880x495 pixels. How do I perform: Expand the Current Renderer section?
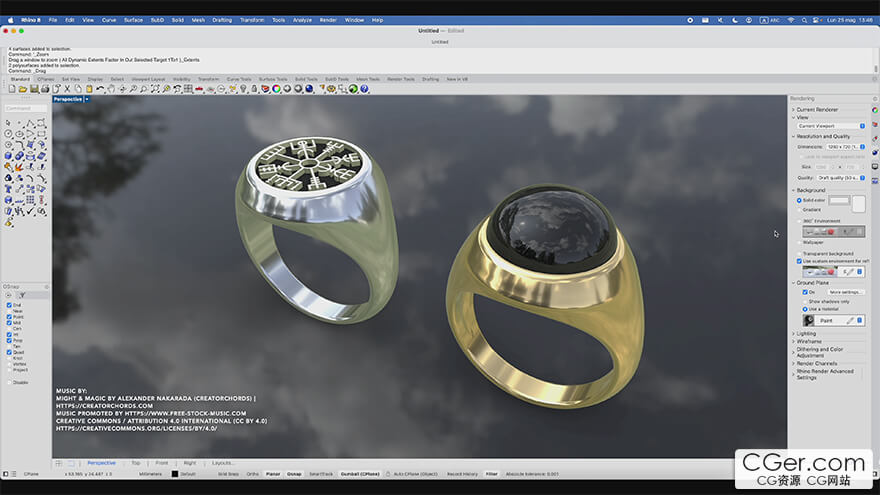793,109
